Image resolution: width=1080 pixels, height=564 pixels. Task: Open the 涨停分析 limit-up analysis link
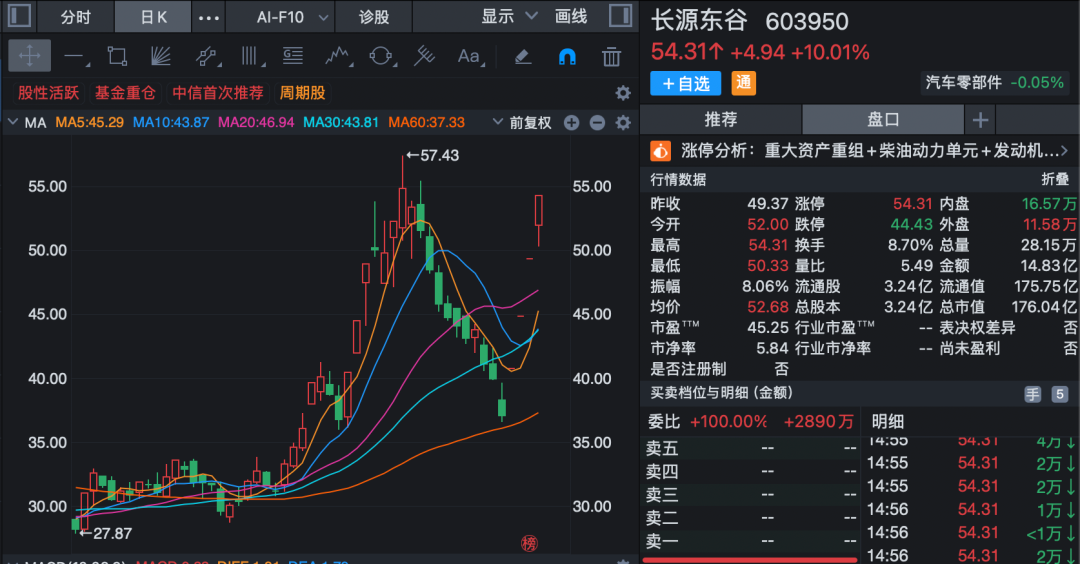[x=860, y=151]
